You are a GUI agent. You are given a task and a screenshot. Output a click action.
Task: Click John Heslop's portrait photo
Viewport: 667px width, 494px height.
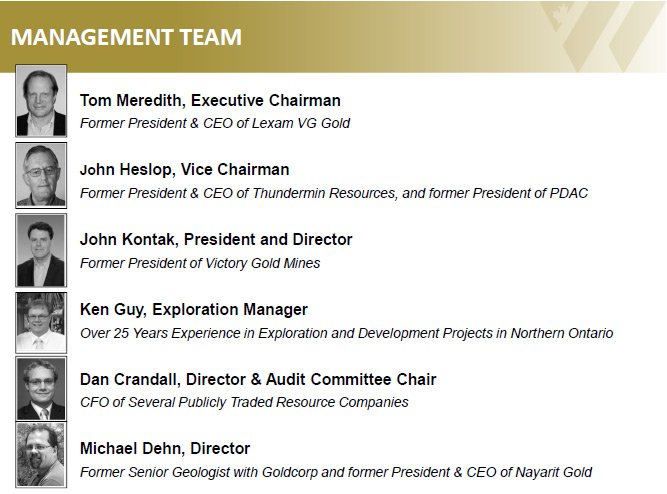click(x=41, y=175)
